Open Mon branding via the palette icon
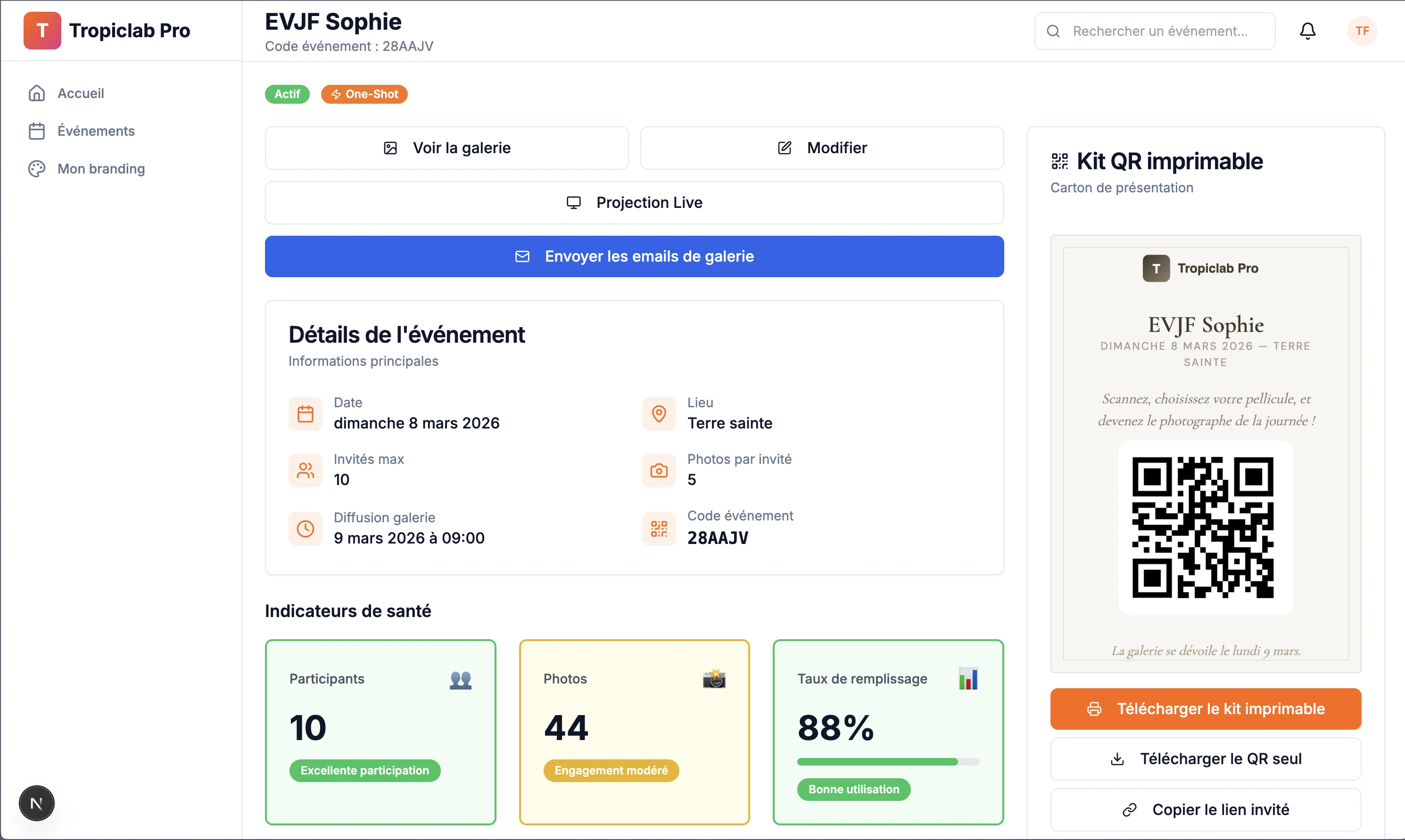The height and width of the screenshot is (840, 1405). 36,168
